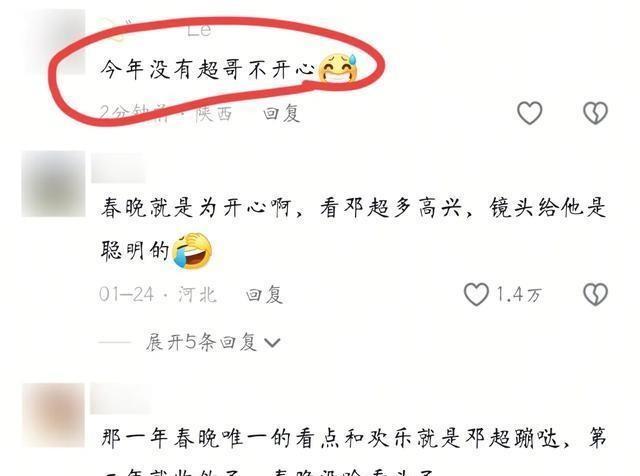Screen dimensions: 640x476
Task: Open third commenter's pinkish avatar
Action: click(x=53, y=415)
